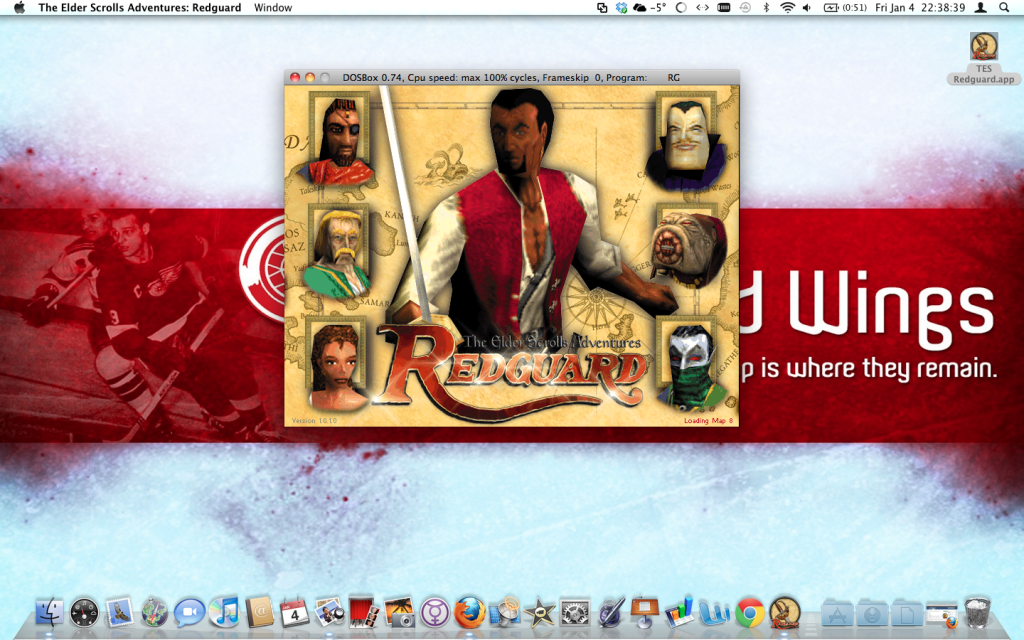Viewport: 1024px width, 640px height.
Task: Open the Documents folder stack in Dock
Action: click(907, 613)
